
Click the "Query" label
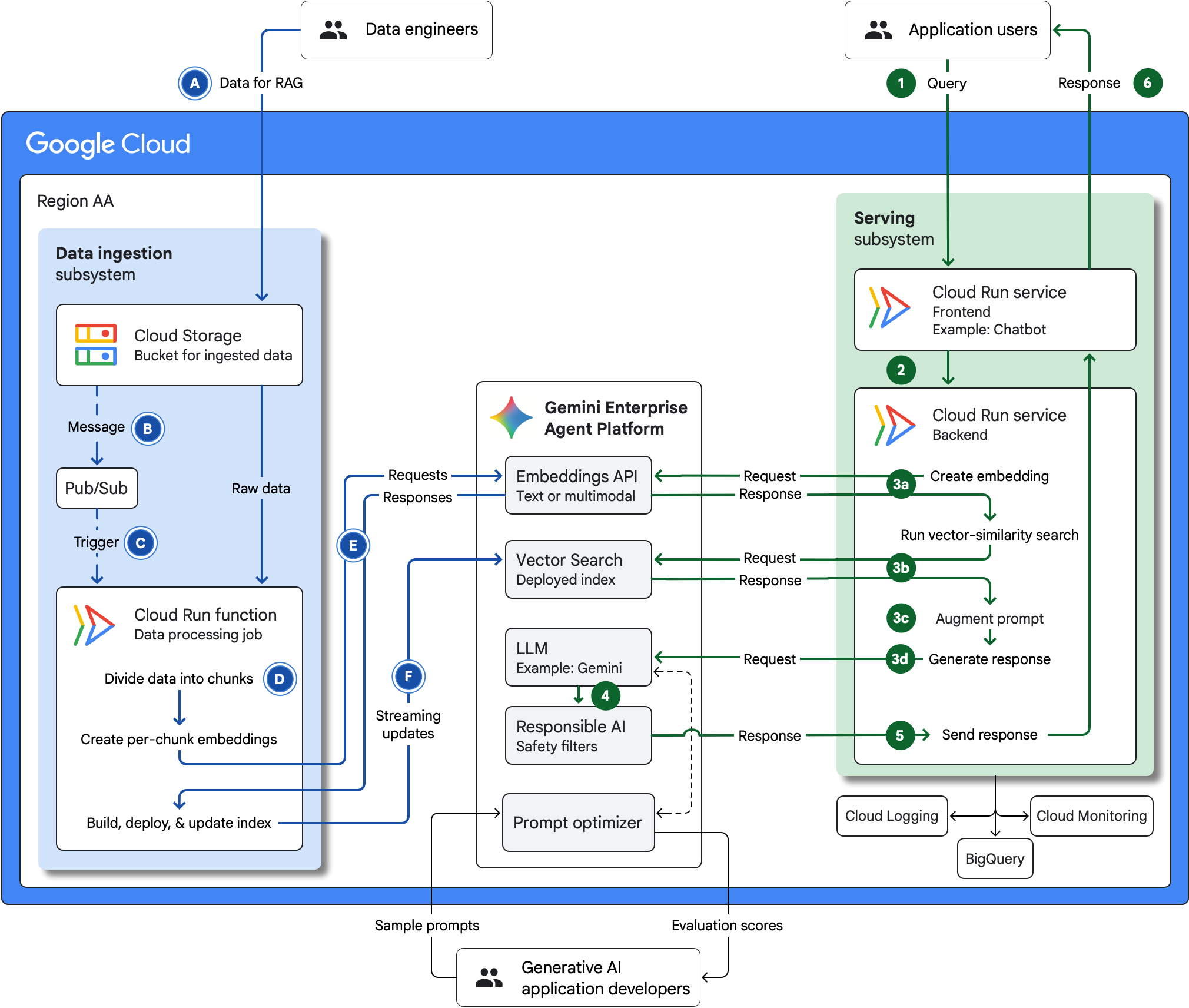pos(946,84)
